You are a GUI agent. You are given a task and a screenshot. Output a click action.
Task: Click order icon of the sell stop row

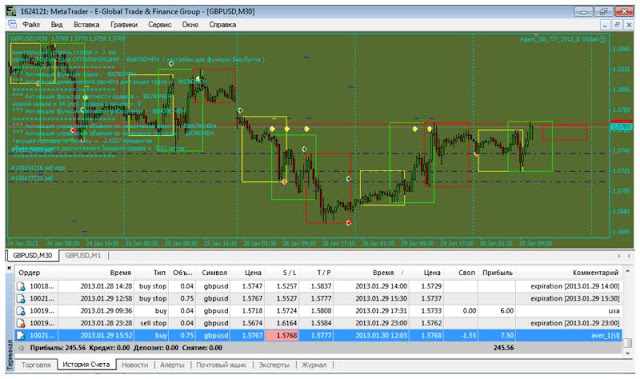(21, 323)
